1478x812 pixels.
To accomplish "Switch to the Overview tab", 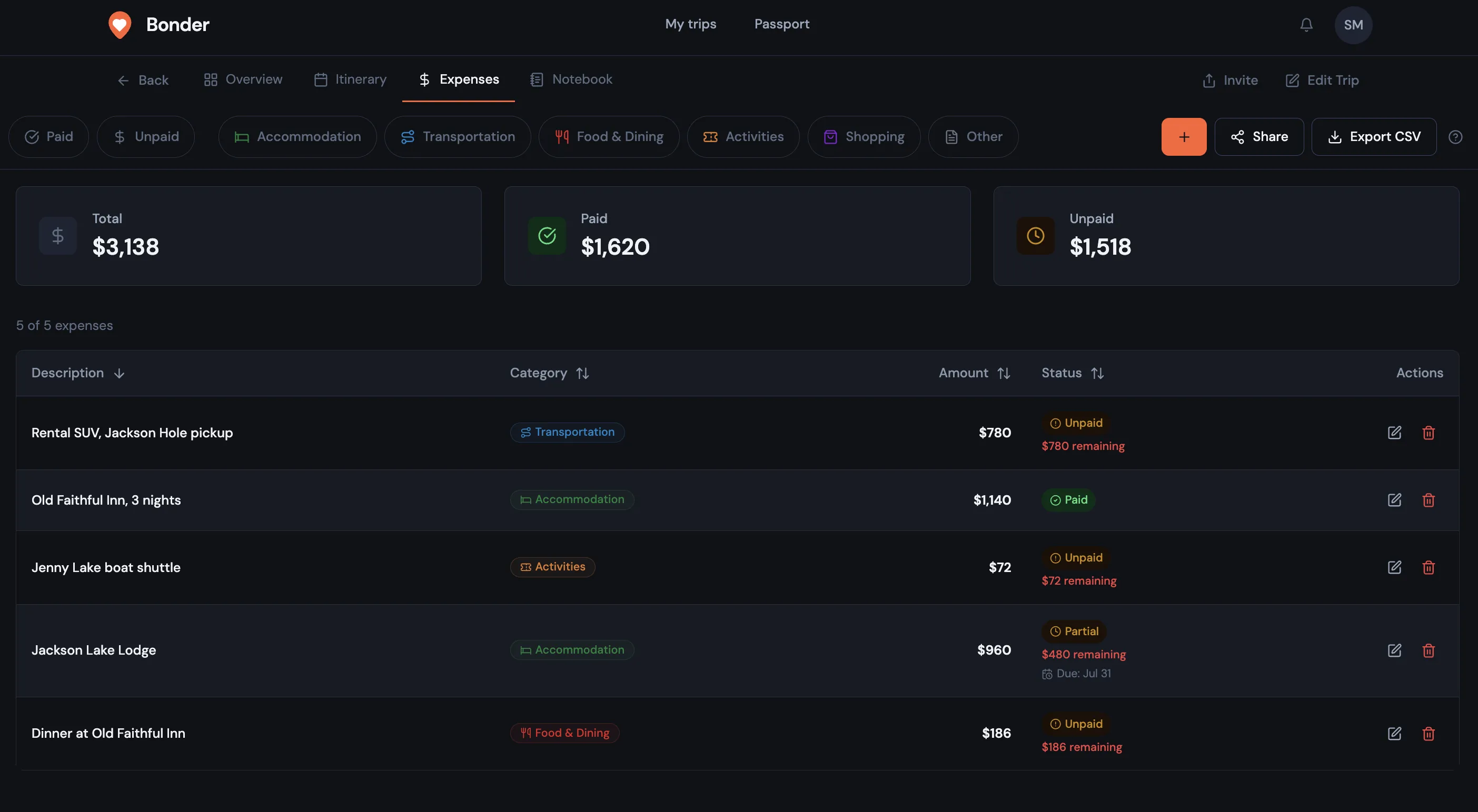I will tap(243, 79).
